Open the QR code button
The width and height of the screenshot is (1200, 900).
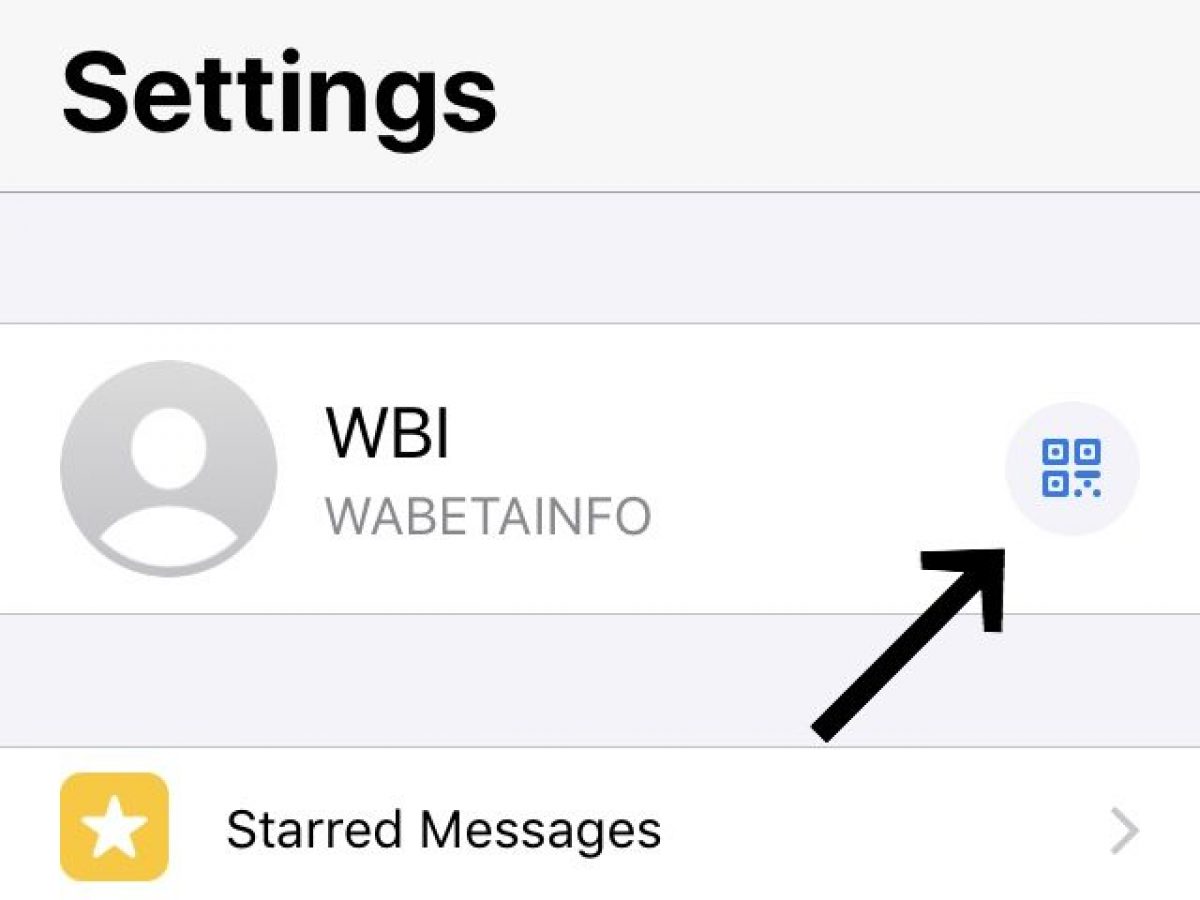pyautogui.click(x=1072, y=468)
